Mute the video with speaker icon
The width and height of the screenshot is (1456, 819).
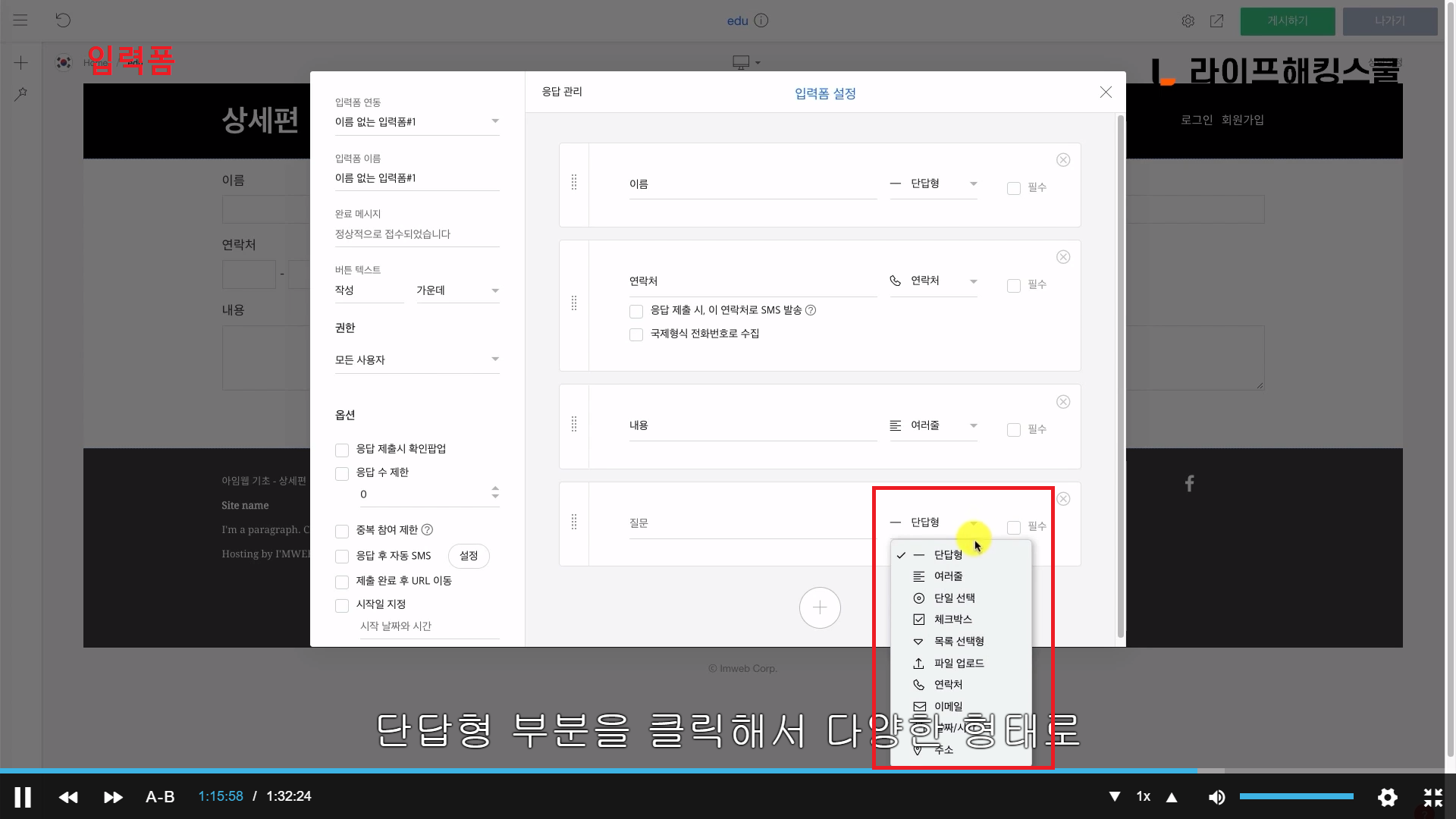pyautogui.click(x=1216, y=797)
